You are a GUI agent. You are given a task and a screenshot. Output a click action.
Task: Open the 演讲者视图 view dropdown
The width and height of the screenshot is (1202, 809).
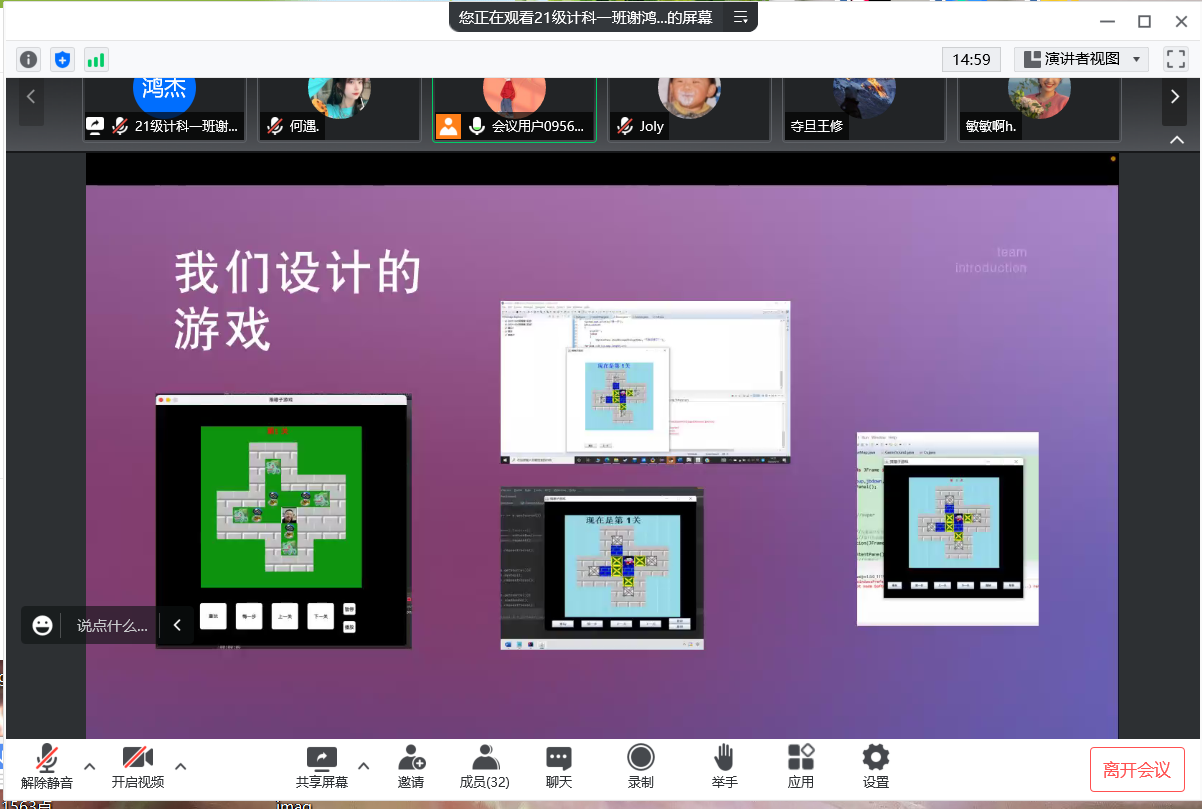pos(1081,59)
